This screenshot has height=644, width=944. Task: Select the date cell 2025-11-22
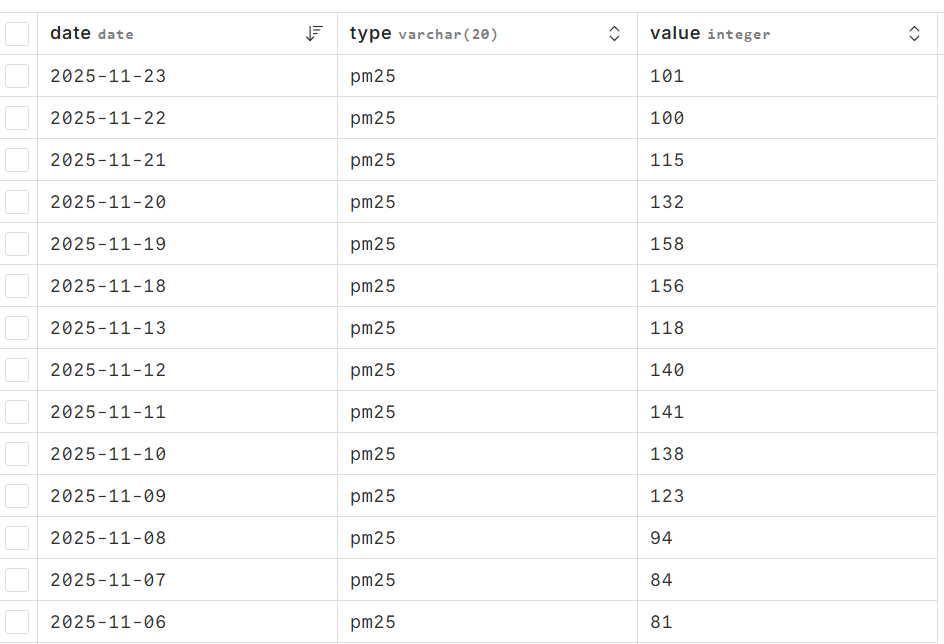tap(108, 118)
